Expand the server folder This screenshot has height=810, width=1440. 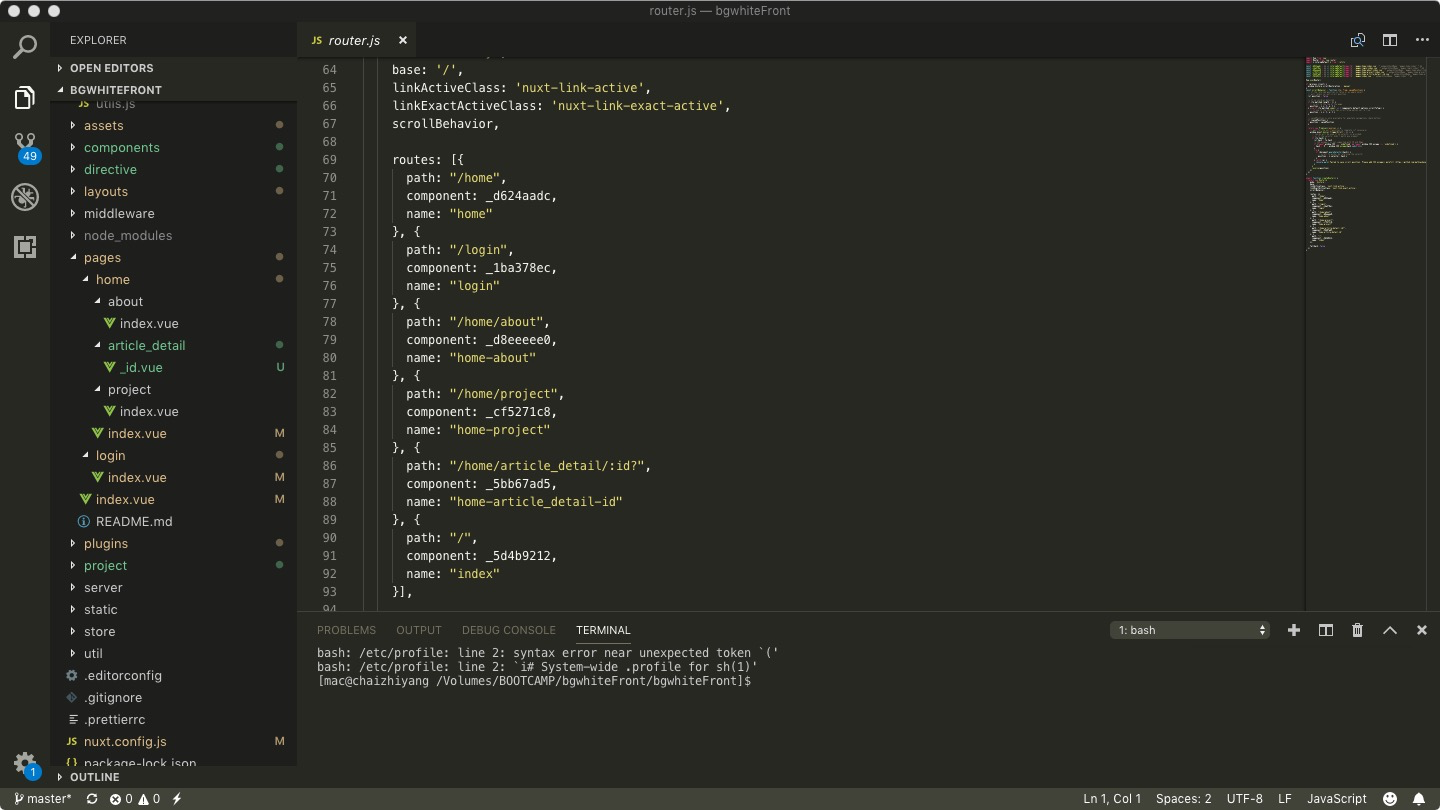click(174, 587)
